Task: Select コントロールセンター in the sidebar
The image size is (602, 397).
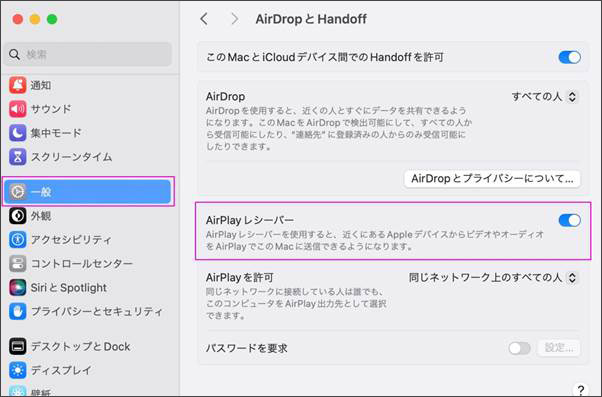Action: pos(88,263)
